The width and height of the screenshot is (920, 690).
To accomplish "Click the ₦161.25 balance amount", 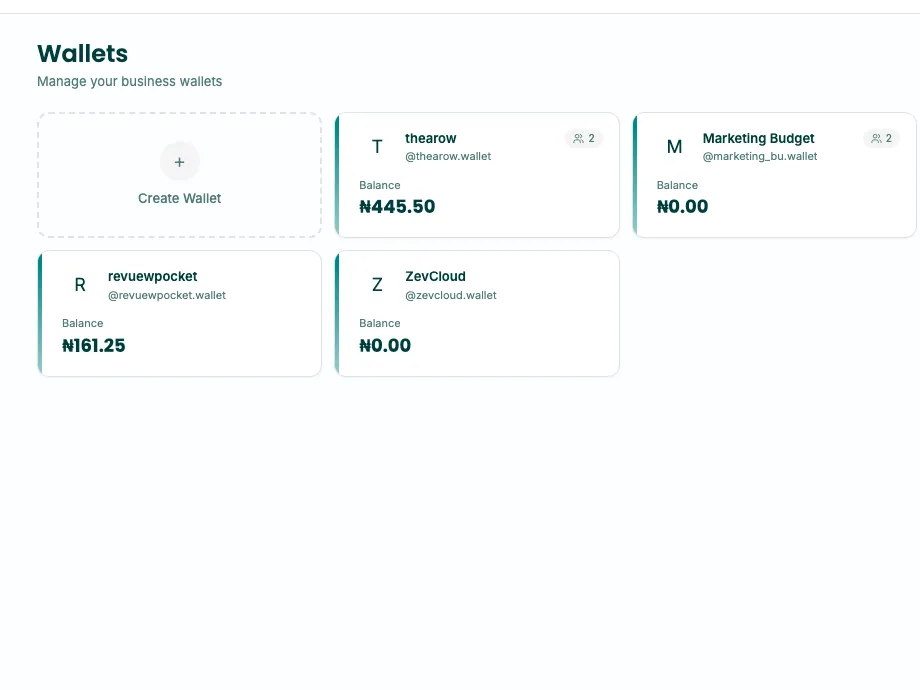I will 94,346.
